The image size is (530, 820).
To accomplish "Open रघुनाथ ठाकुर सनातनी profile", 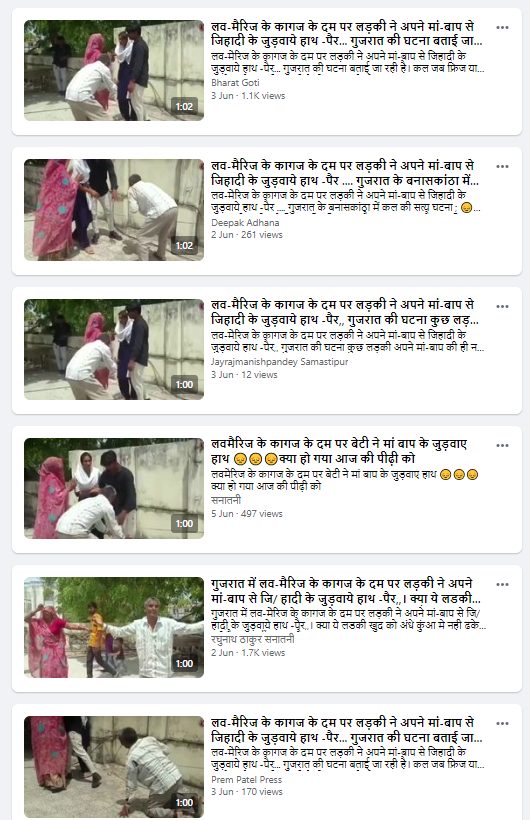I will [x=253, y=639].
